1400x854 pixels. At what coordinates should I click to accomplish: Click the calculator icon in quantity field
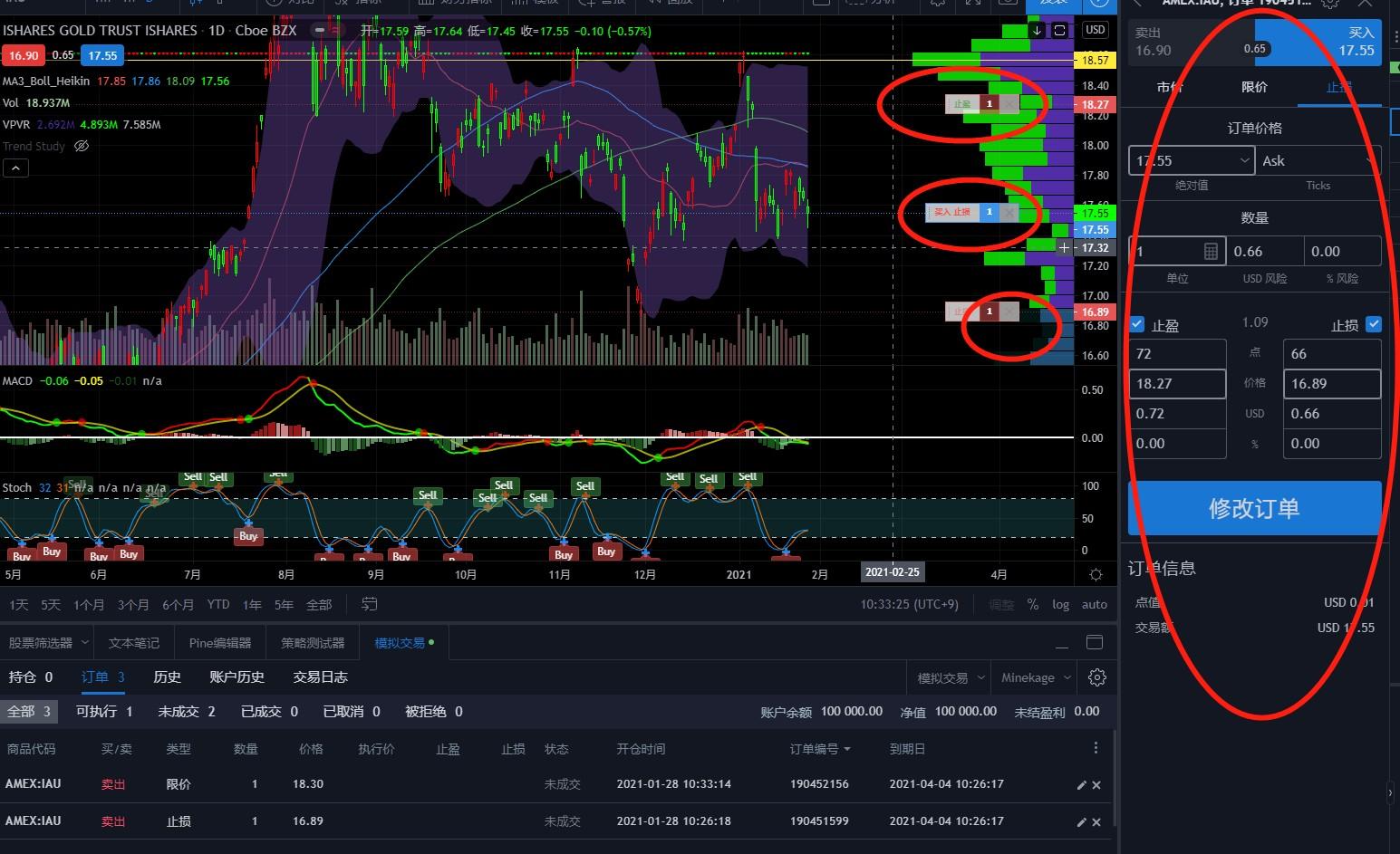(x=1211, y=251)
